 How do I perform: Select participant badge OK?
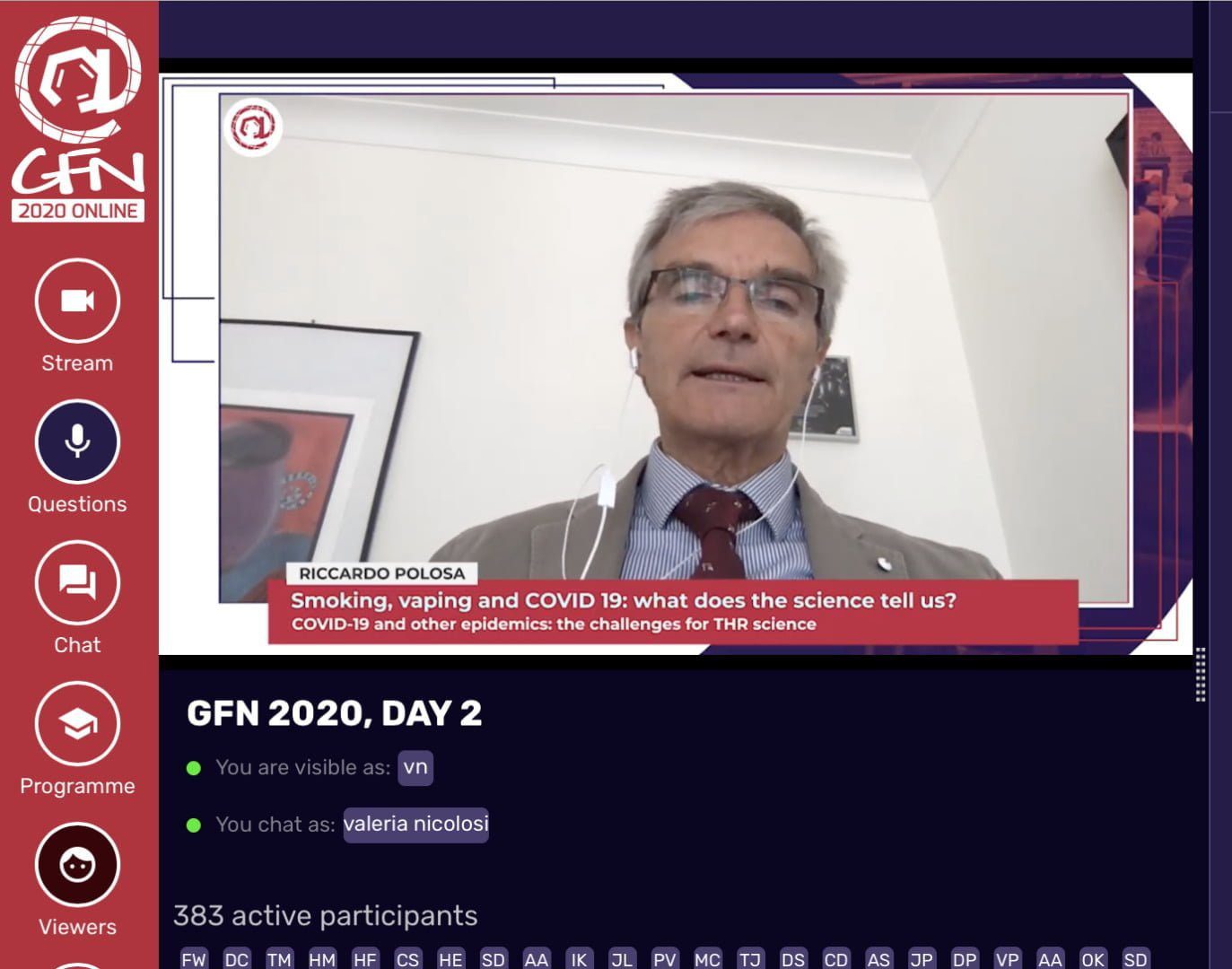[1093, 959]
